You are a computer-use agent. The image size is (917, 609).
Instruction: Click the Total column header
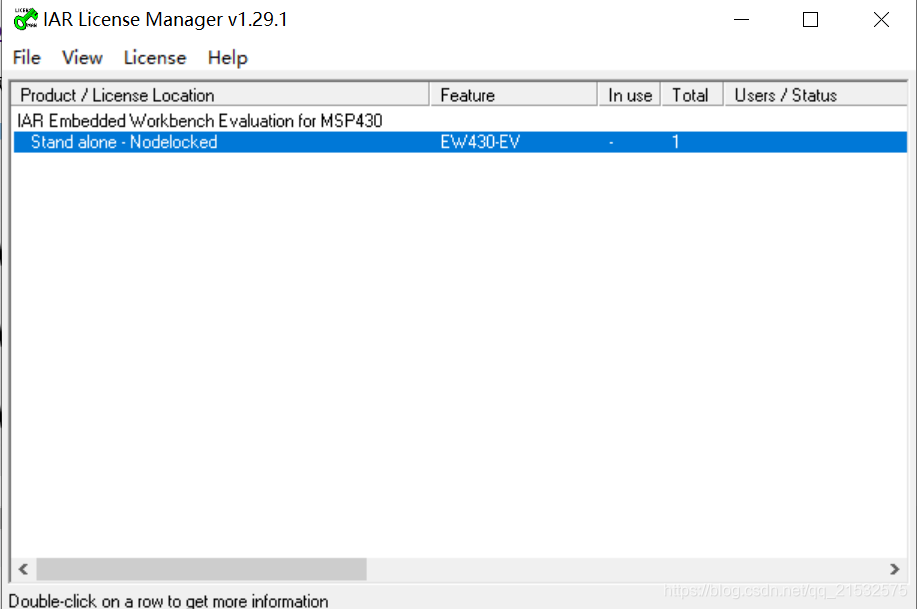click(x=692, y=95)
